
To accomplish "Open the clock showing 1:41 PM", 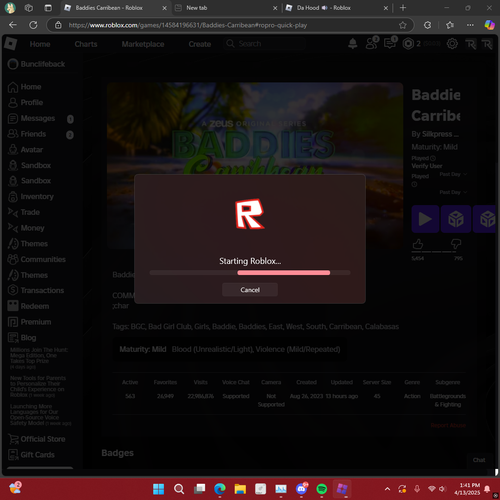I will (467, 489).
